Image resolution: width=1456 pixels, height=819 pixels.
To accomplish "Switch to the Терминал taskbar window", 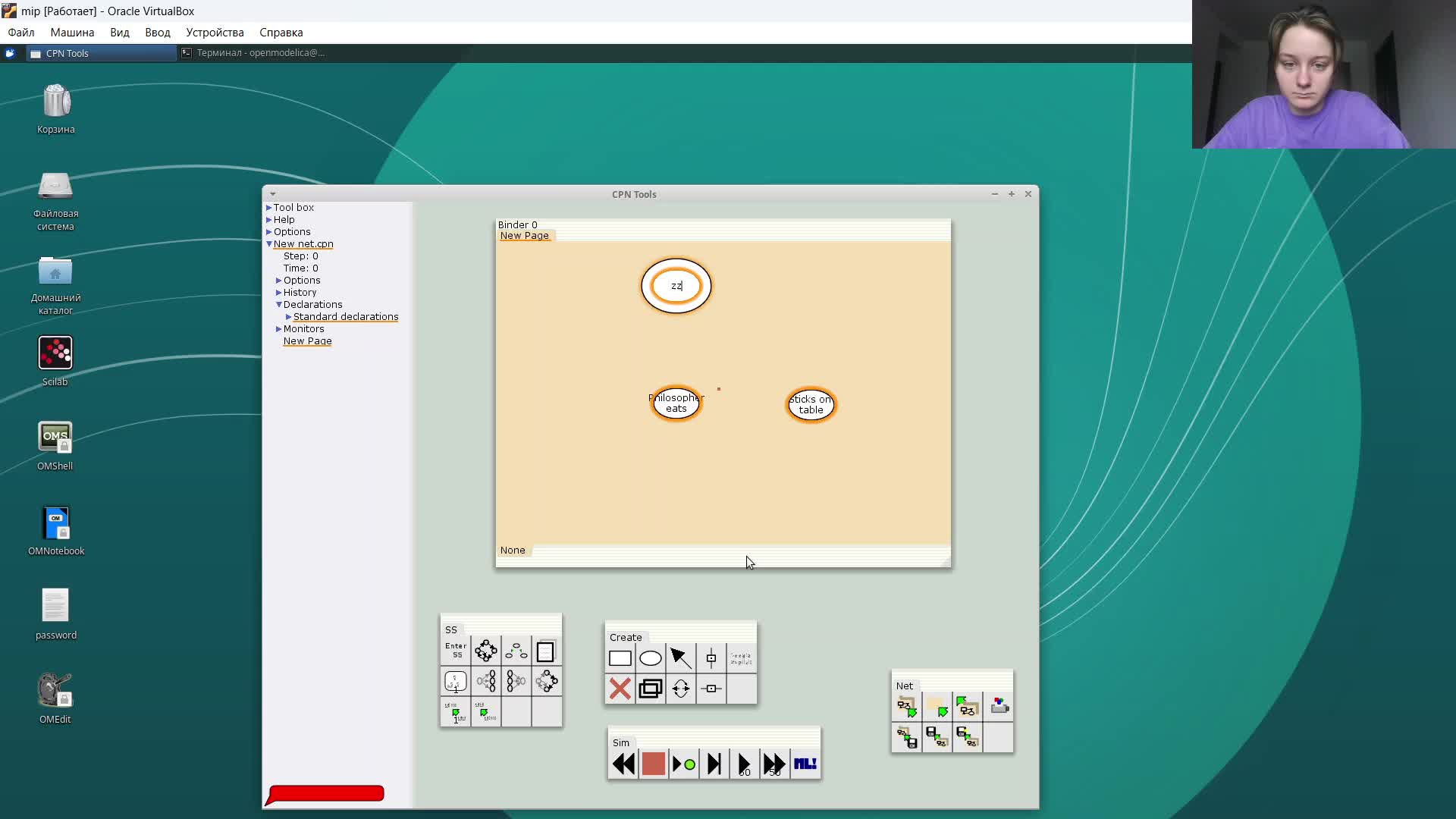I will click(253, 52).
